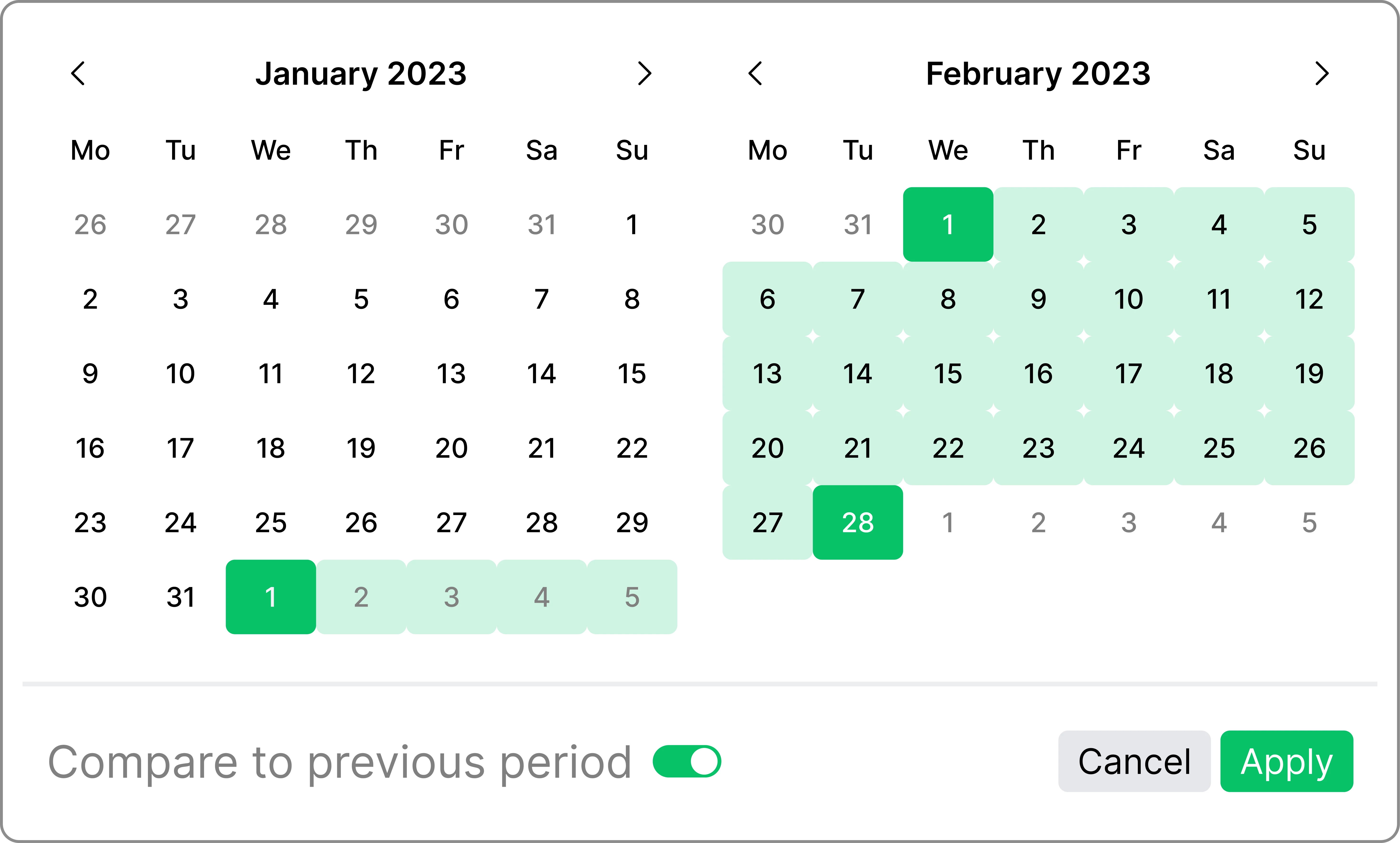
Task: Click the greyed 26 in January grid
Action: (90, 224)
